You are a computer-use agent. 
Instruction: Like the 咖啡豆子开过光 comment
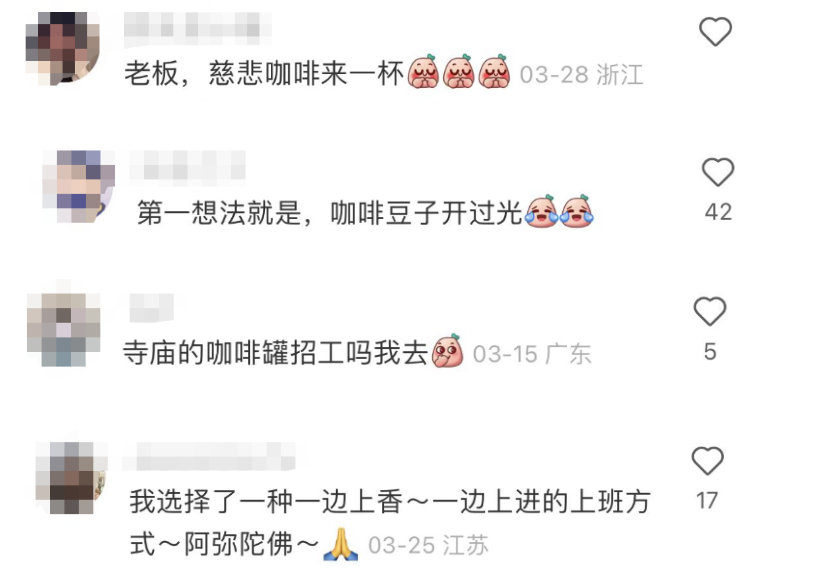click(718, 172)
